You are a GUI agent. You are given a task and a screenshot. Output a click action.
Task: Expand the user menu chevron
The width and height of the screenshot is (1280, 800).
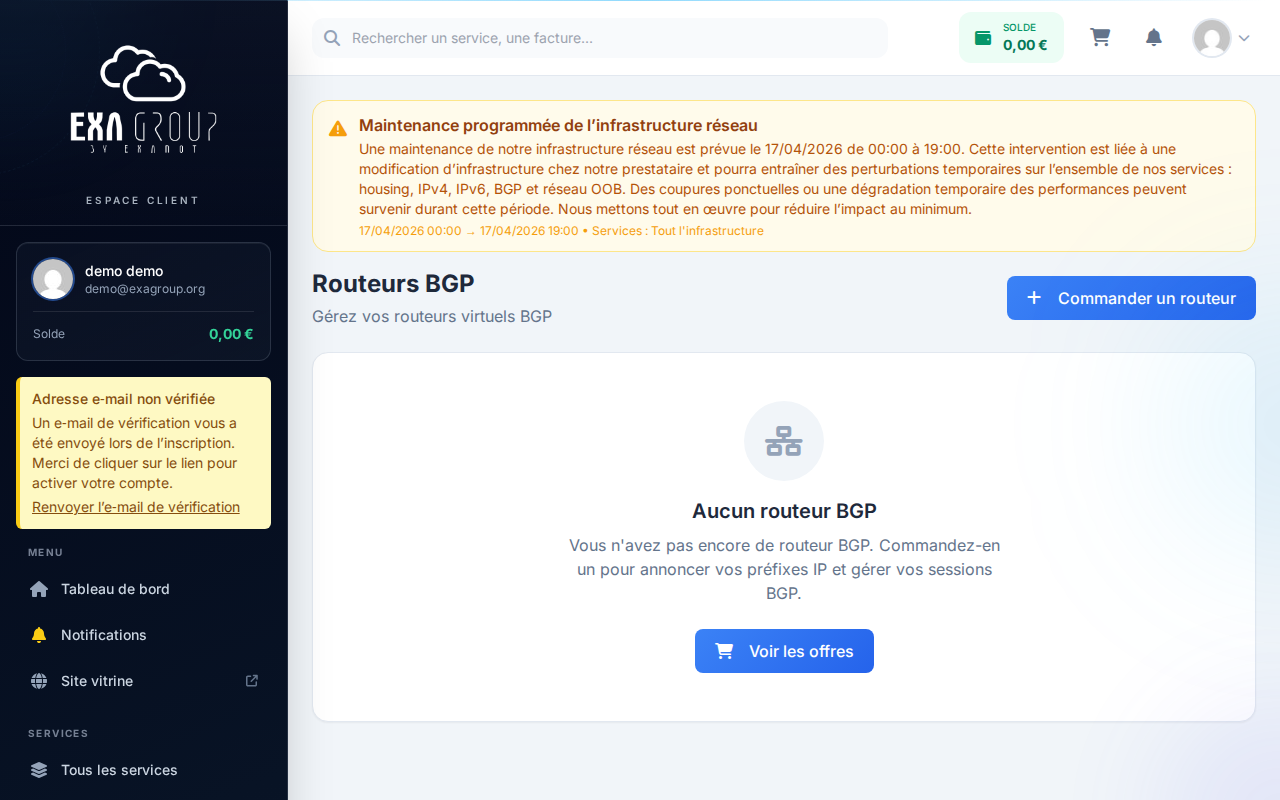(1244, 38)
